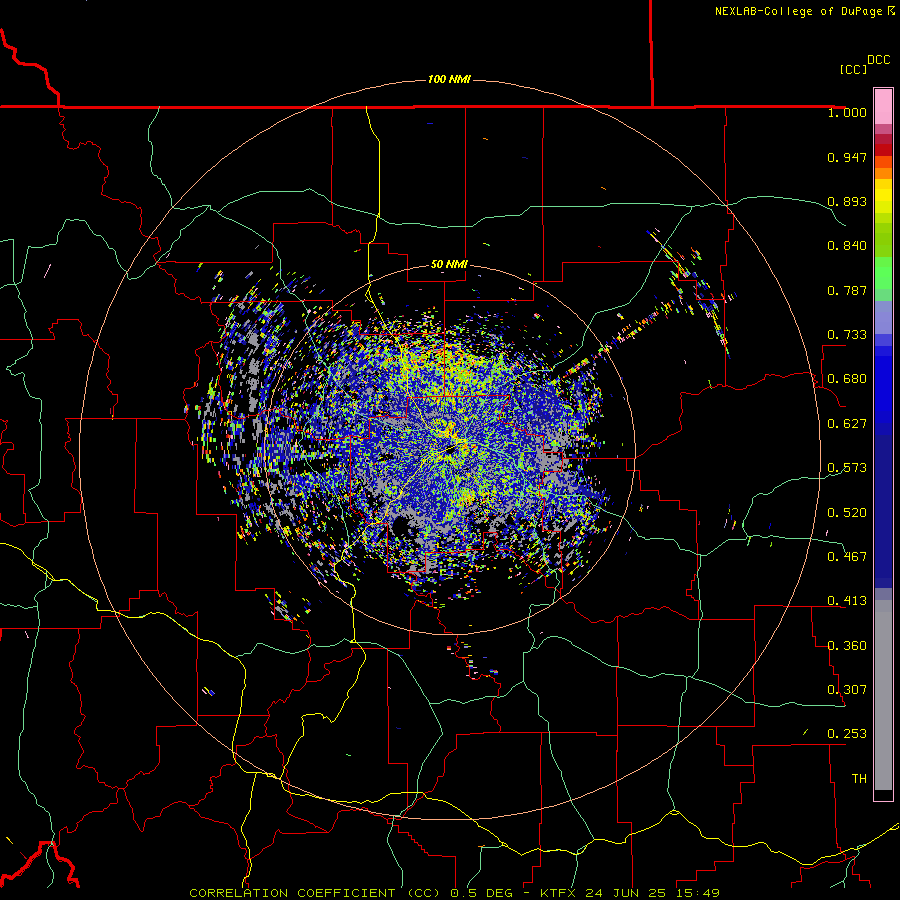
Task: Click the [CC] unit label
Action: coord(853,69)
